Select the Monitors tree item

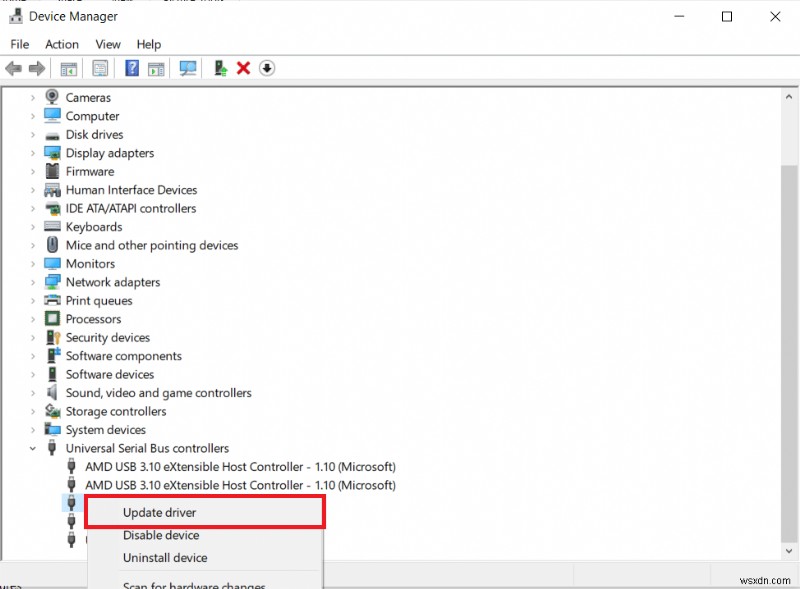pos(90,263)
